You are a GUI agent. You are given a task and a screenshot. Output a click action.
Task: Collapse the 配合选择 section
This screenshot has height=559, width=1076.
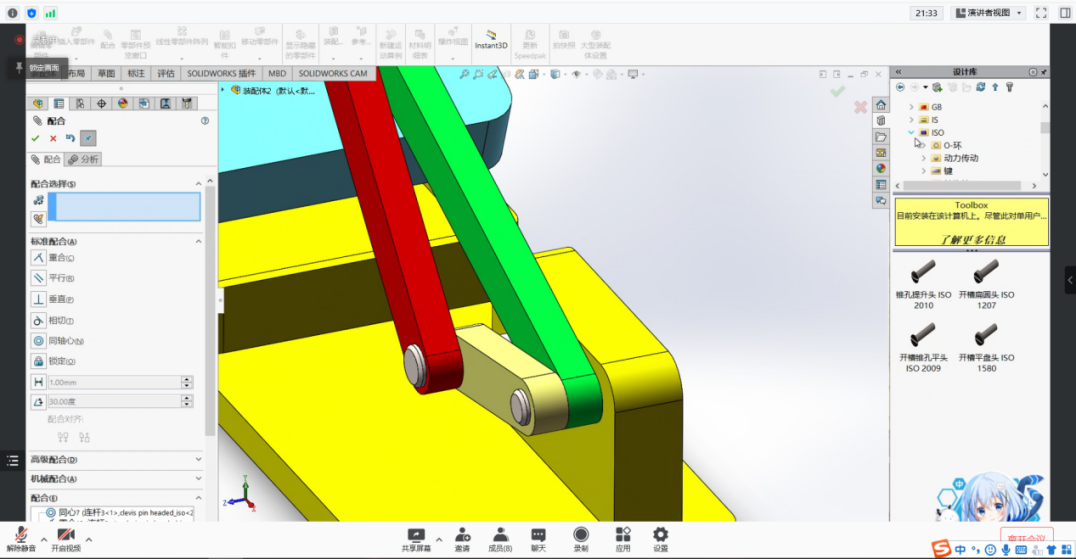pyautogui.click(x=198, y=184)
